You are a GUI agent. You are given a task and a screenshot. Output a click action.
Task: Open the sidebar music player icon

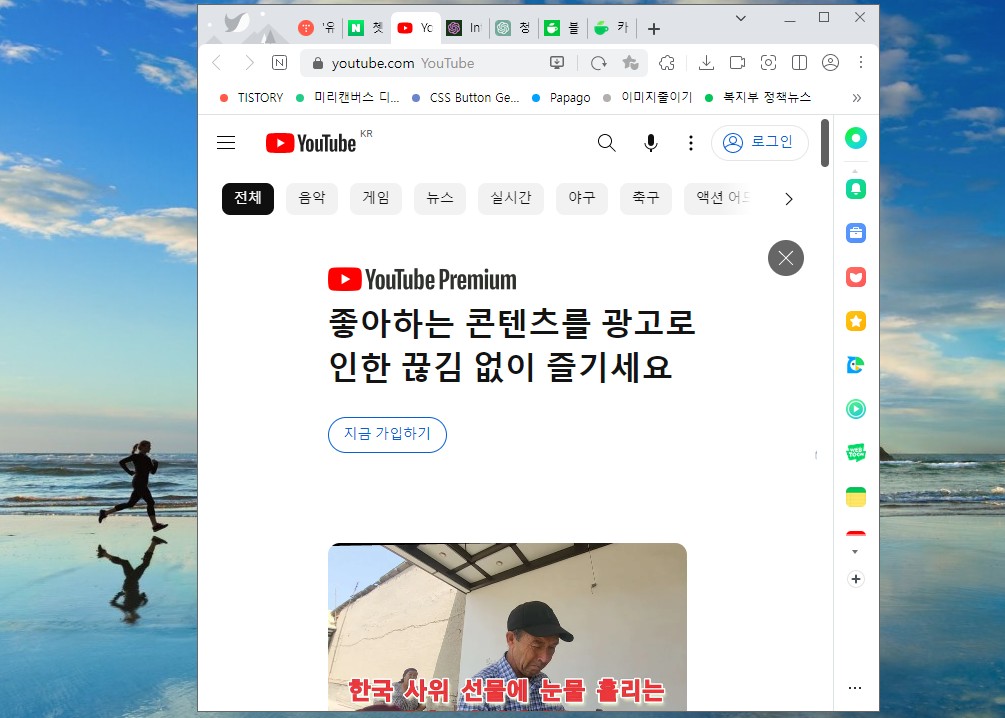(856, 408)
